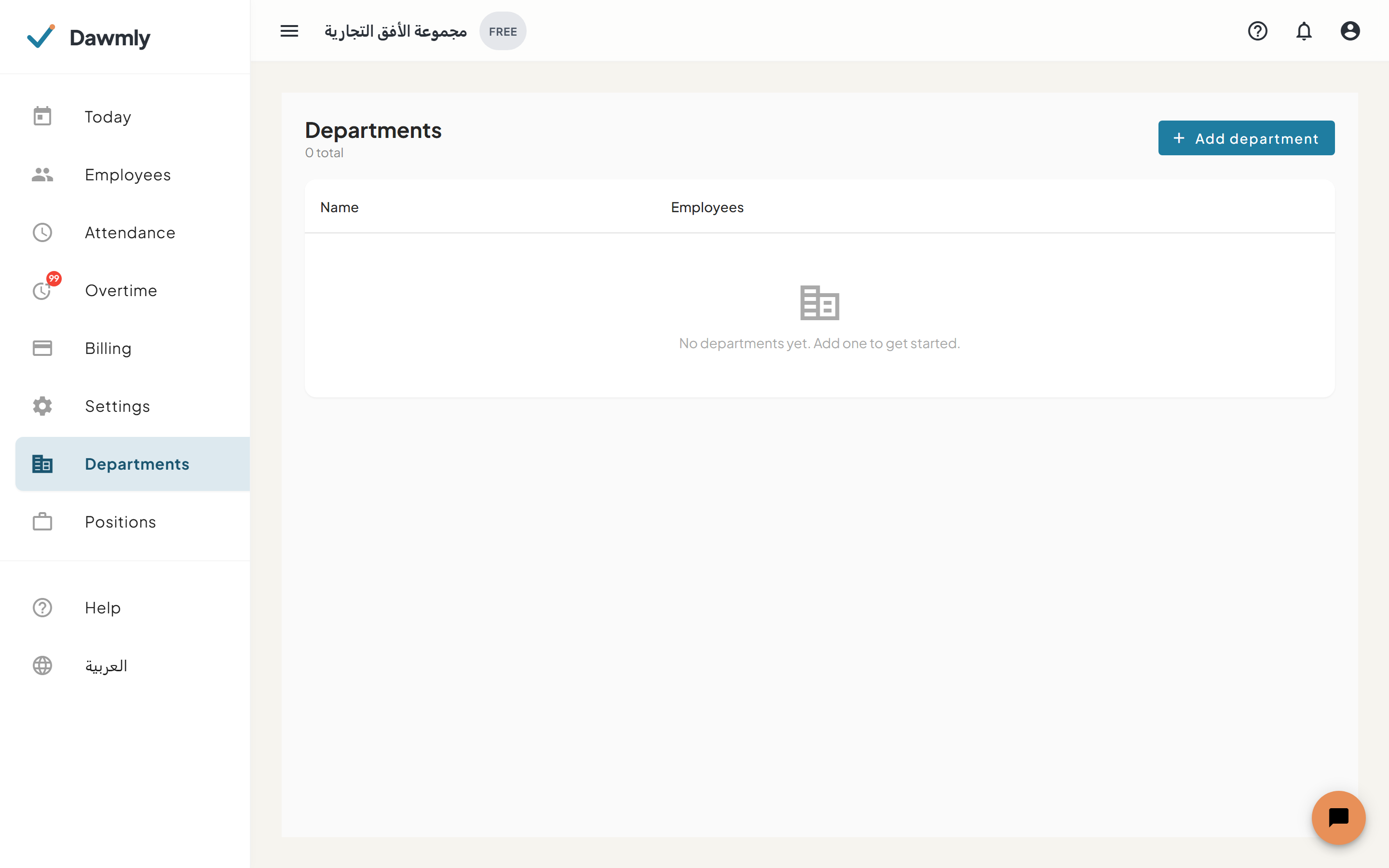Image resolution: width=1389 pixels, height=868 pixels.
Task: Open Help label in sidebar
Action: 103,608
